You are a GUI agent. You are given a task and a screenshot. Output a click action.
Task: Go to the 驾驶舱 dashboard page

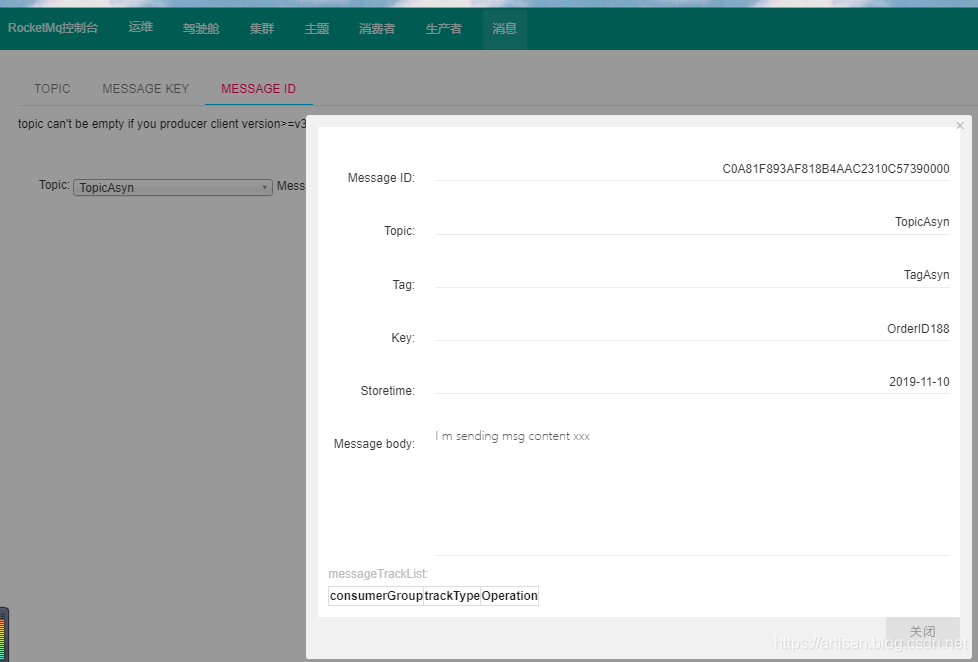click(x=201, y=29)
